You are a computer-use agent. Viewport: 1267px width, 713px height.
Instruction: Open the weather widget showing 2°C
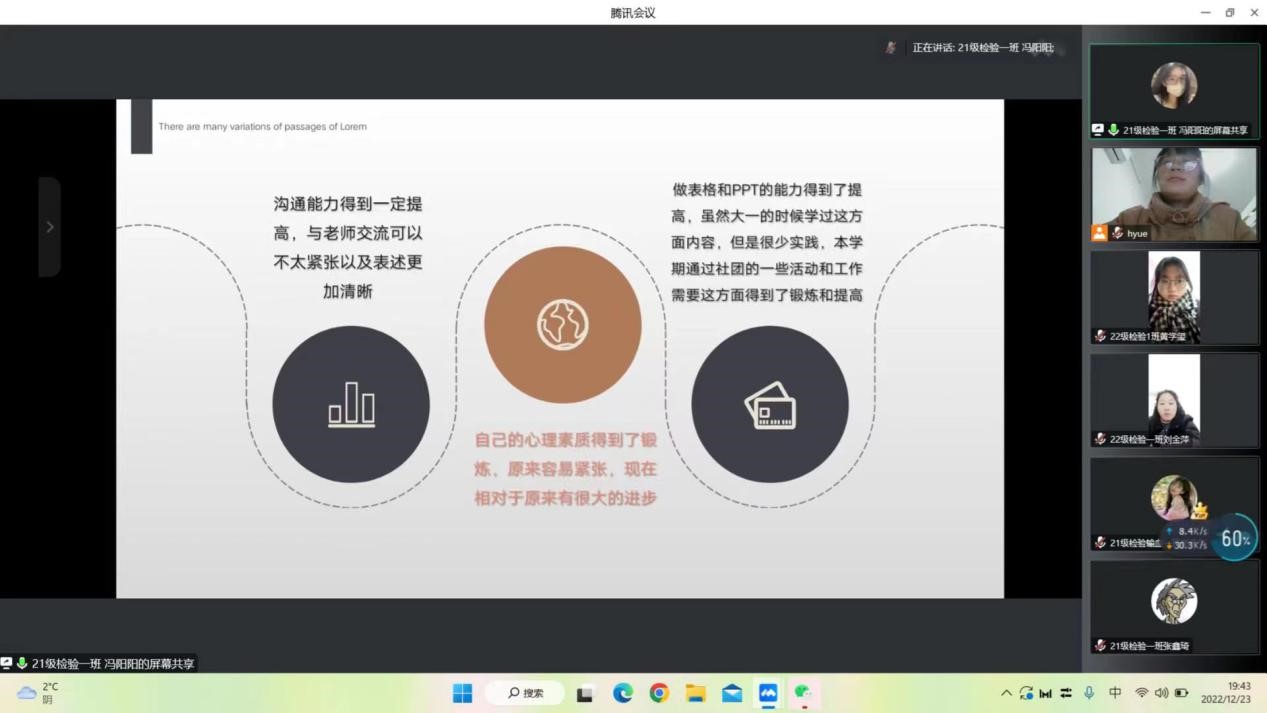38,693
